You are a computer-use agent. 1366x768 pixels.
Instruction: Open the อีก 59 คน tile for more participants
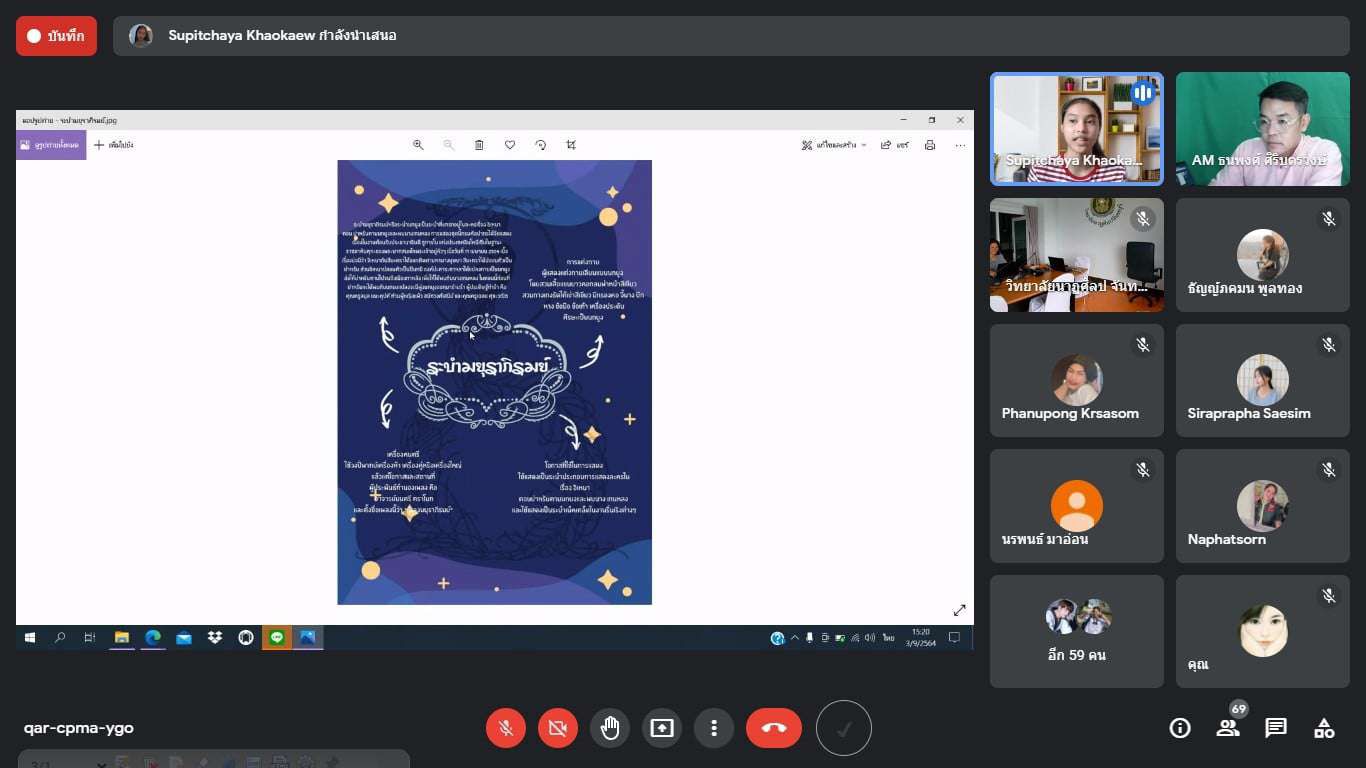(x=1077, y=631)
